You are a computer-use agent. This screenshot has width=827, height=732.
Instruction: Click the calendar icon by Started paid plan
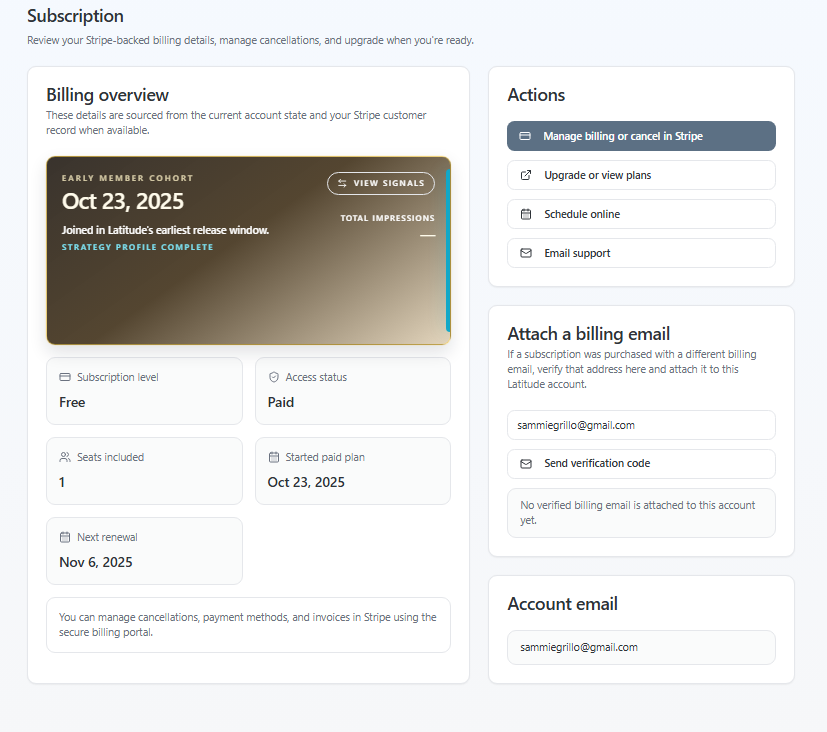[x=273, y=457]
